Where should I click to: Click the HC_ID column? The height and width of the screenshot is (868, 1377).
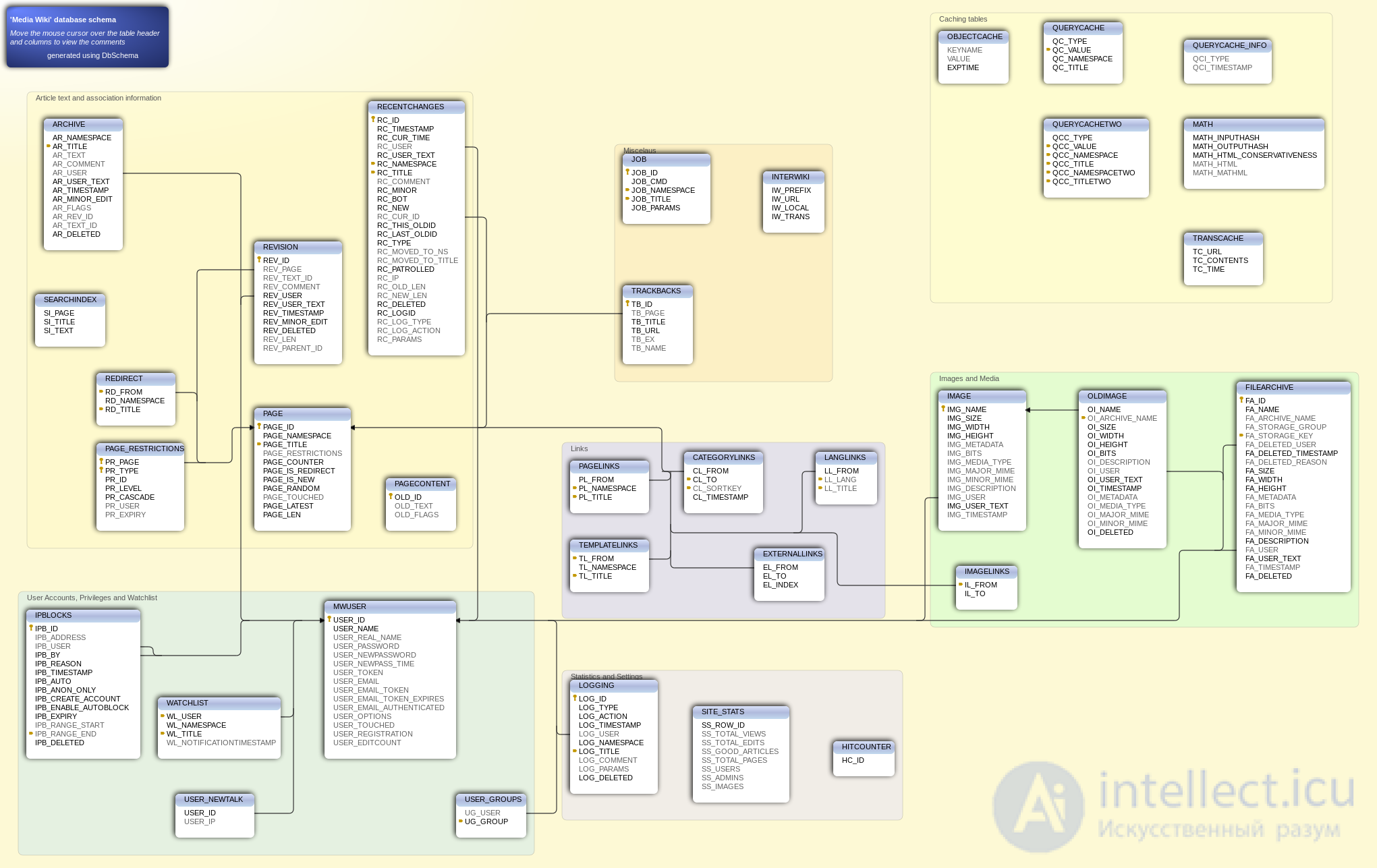(853, 760)
